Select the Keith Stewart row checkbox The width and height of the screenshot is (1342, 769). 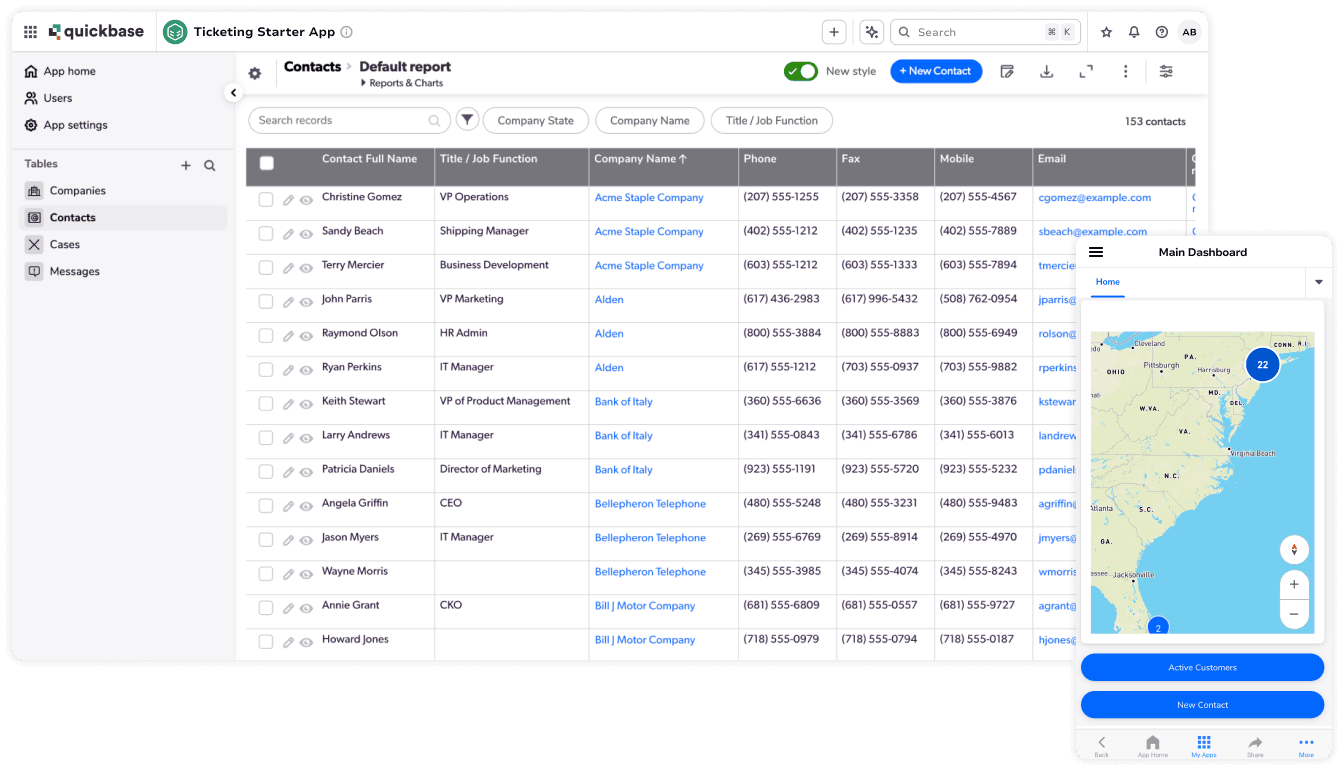point(266,403)
